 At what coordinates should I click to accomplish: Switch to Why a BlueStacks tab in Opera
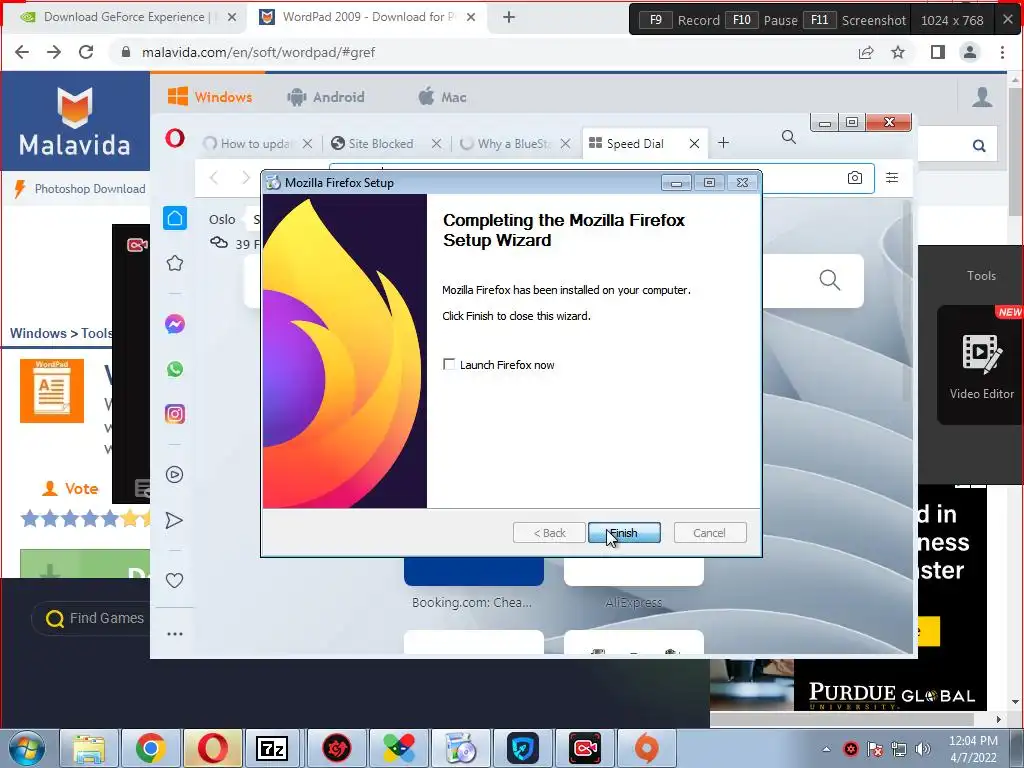[514, 144]
